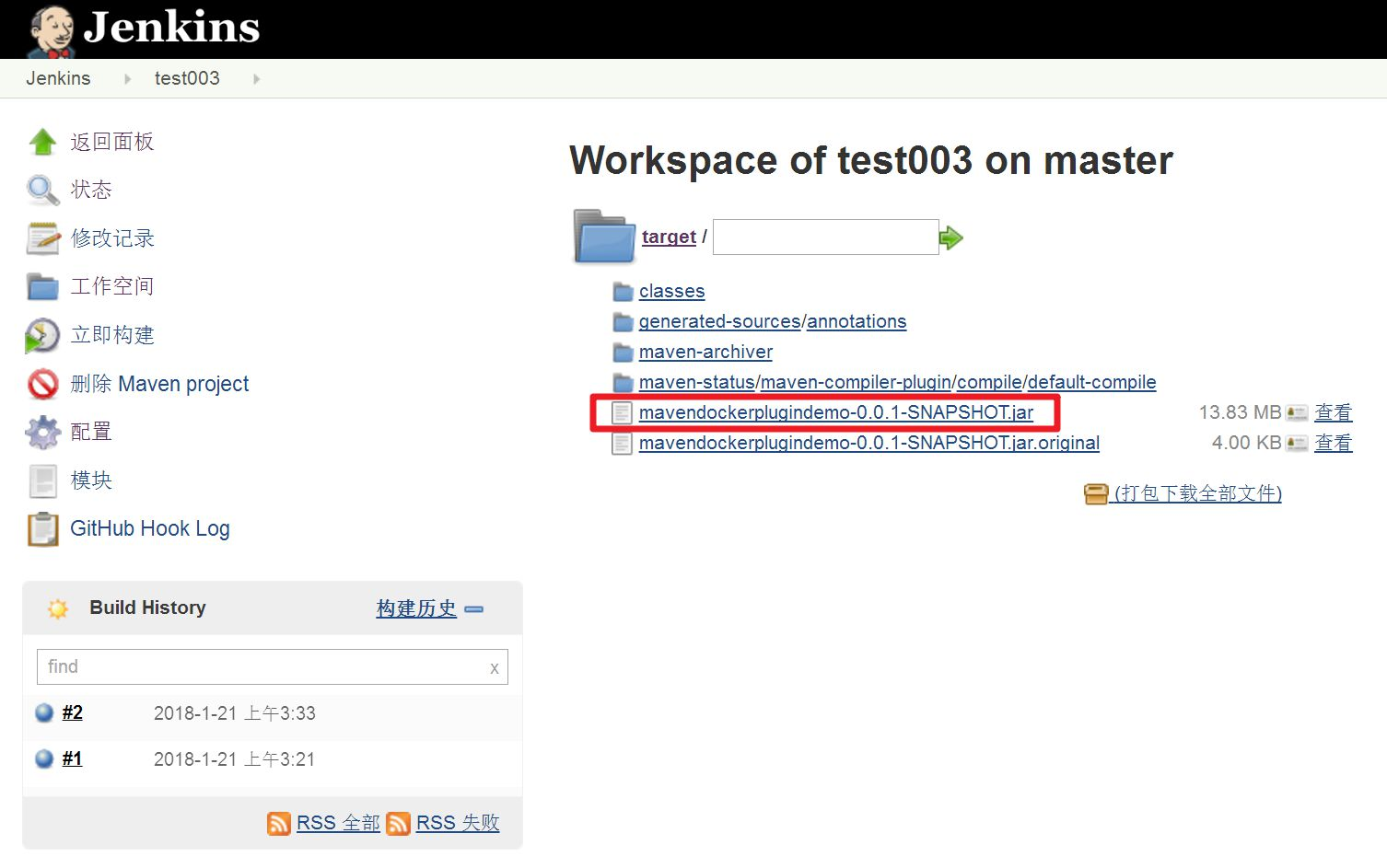Select 立即构建 to start a build
Viewport: 1387px width, 868px height.
tap(112, 335)
